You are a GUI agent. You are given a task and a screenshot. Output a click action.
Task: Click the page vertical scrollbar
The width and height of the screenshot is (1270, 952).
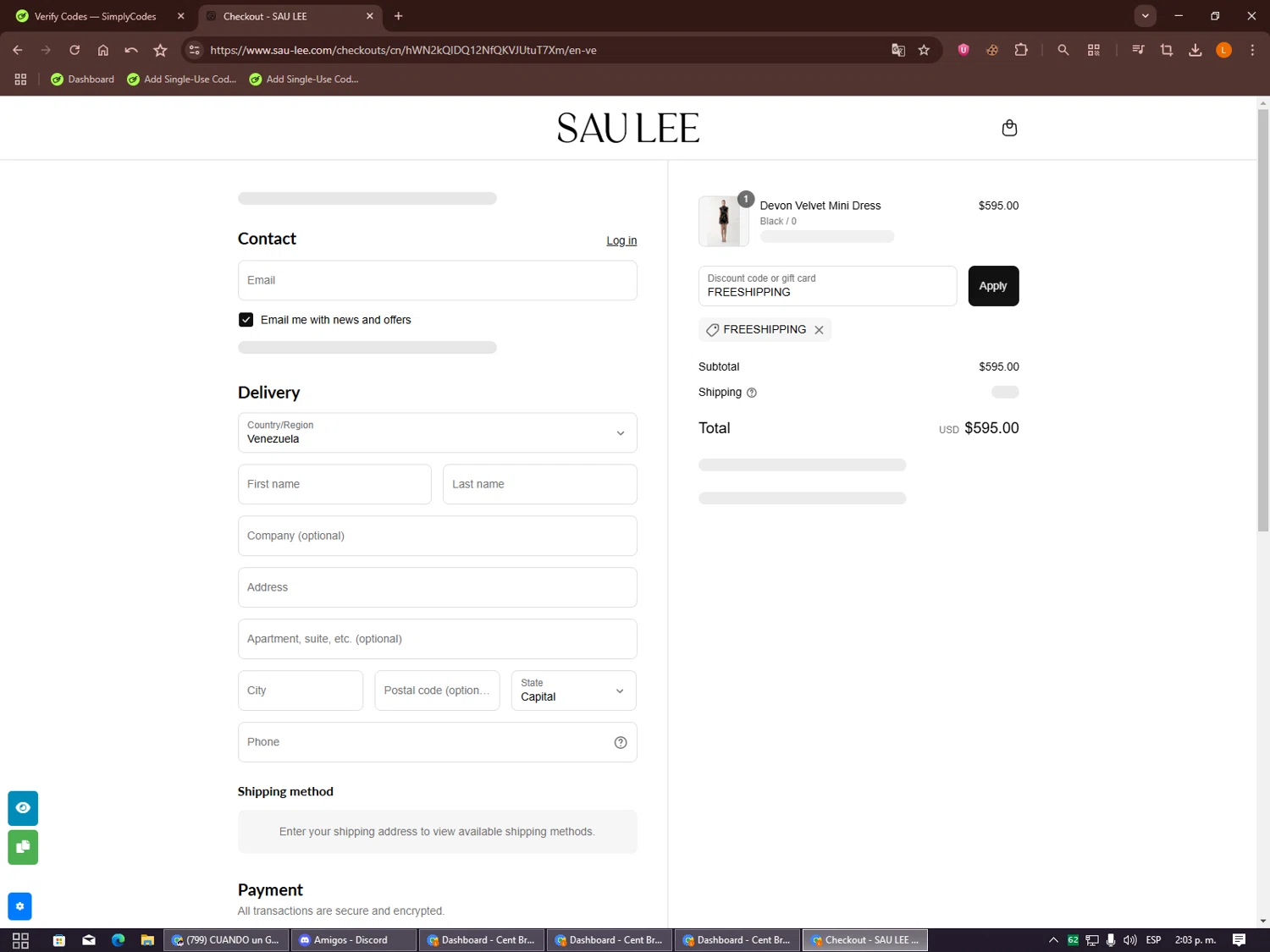[x=1262, y=322]
